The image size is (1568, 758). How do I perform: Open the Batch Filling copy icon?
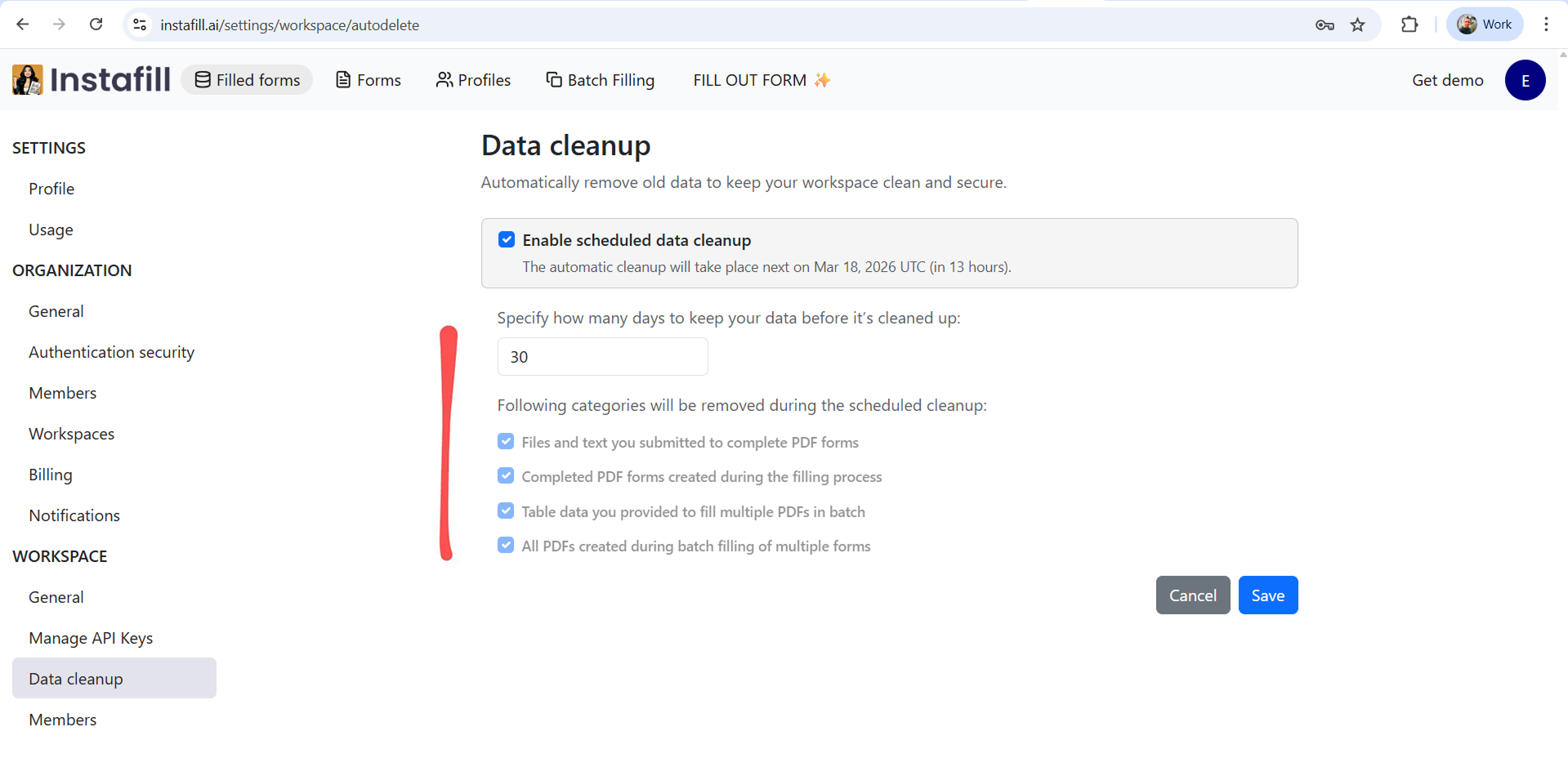point(553,79)
